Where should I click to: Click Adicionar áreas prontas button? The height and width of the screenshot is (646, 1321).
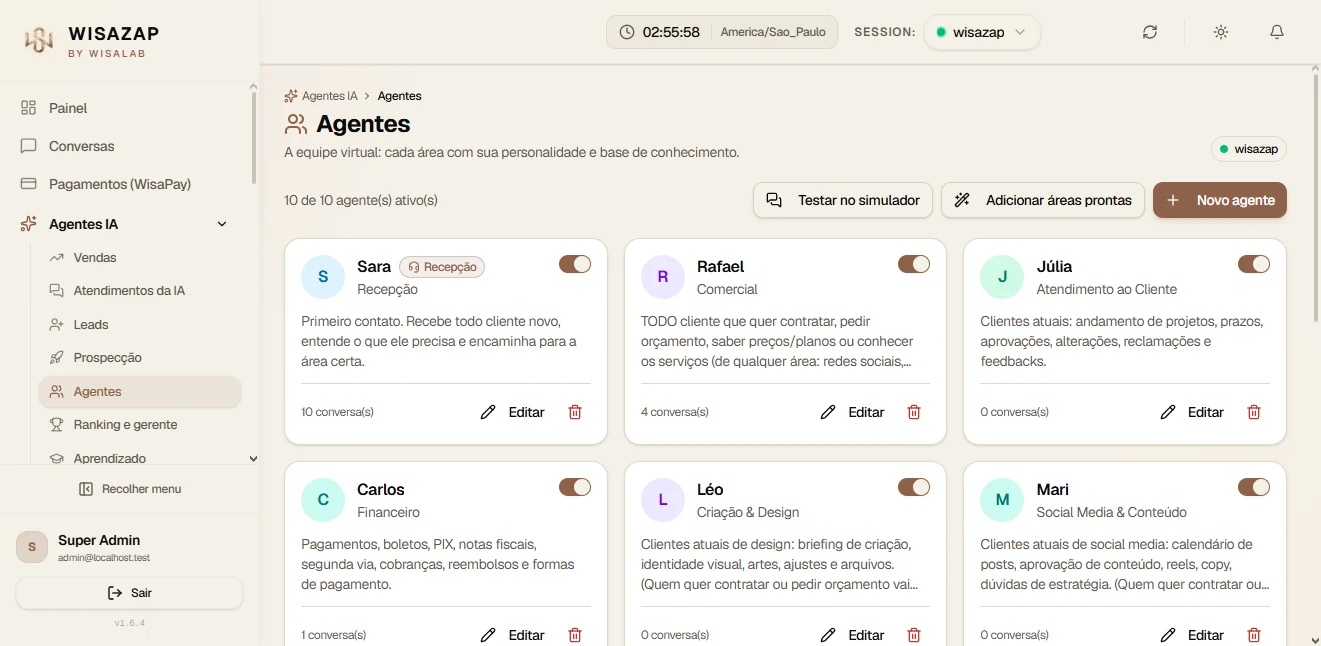1043,200
